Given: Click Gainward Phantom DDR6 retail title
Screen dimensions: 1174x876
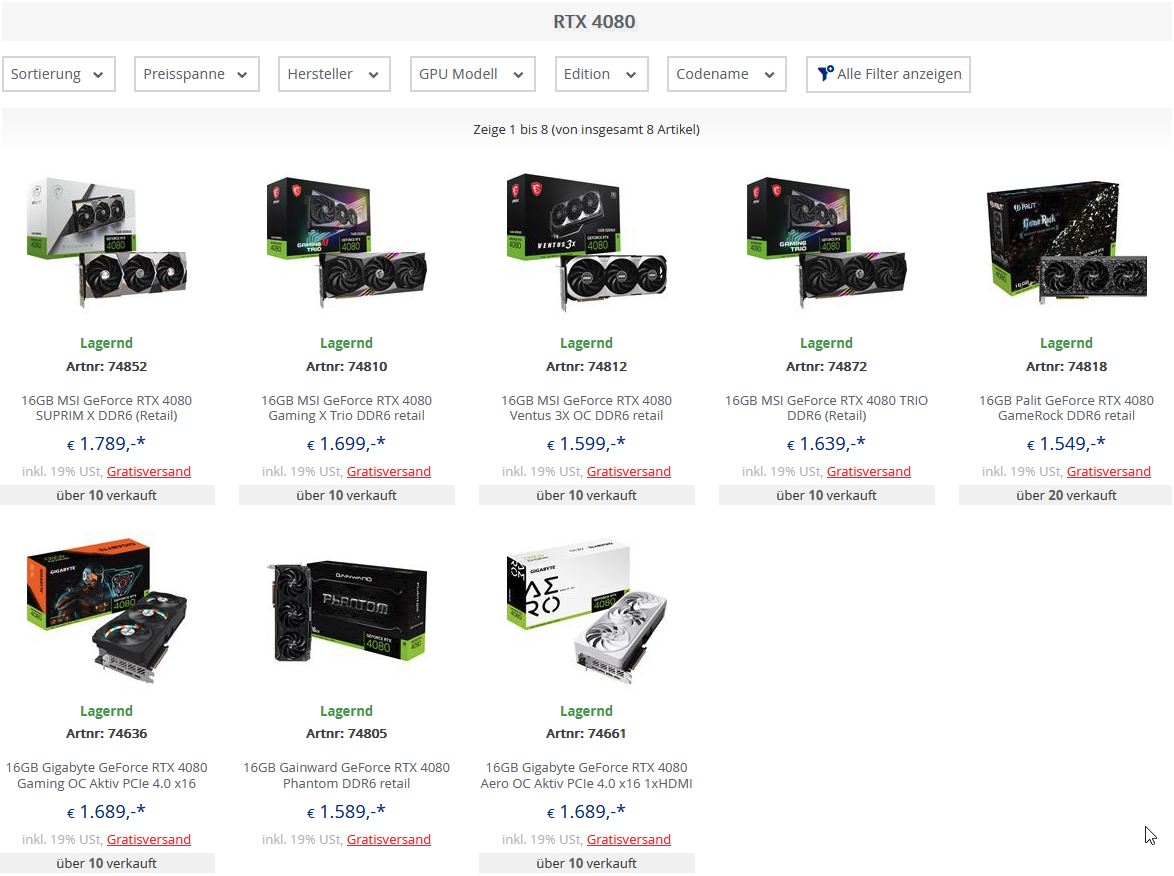Looking at the screenshot, I should click(347, 776).
